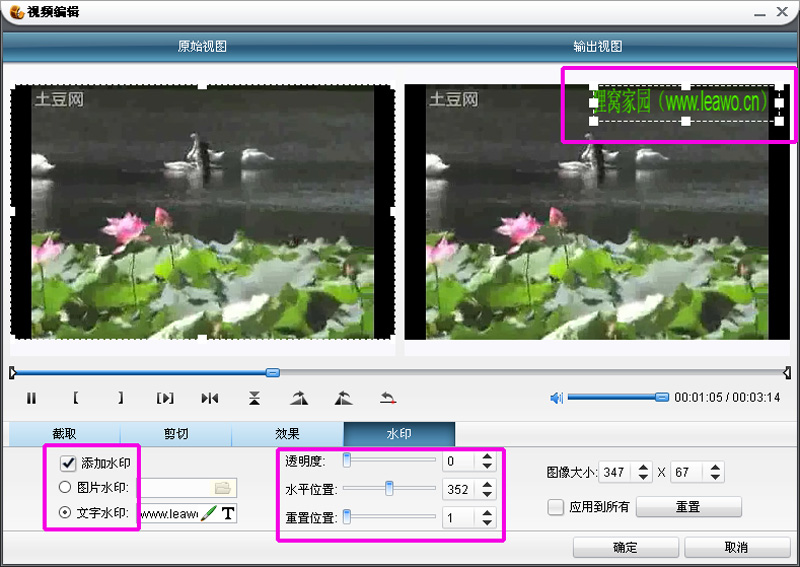Click the 重置位置 slider handle

347,517
